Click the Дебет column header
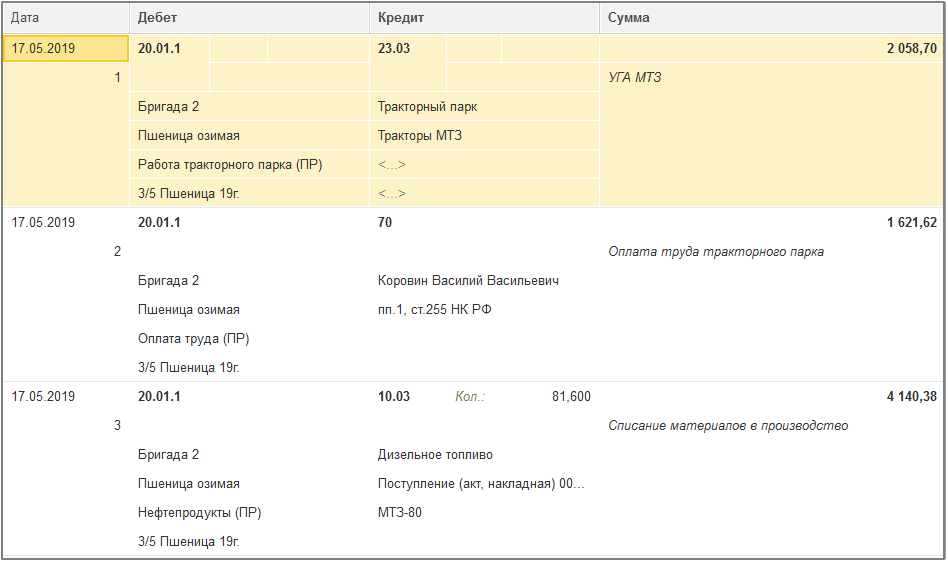This screenshot has height=561, width=948. (249, 18)
